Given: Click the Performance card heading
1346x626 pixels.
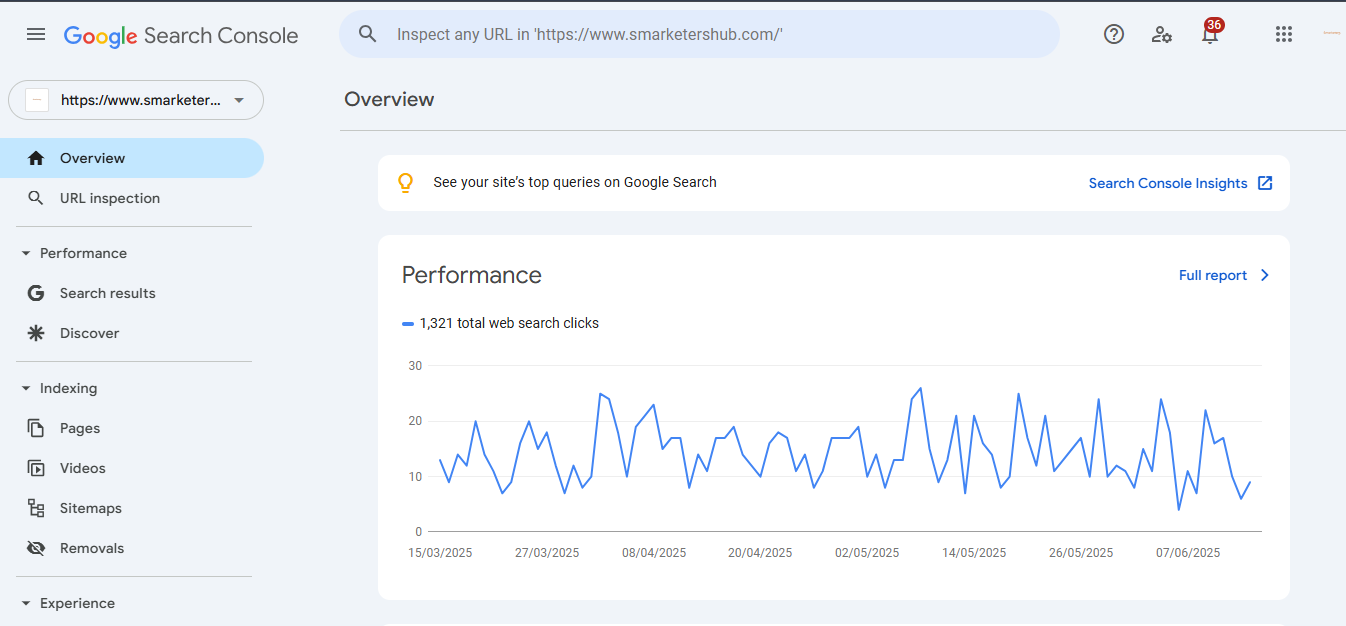Looking at the screenshot, I should click(472, 275).
